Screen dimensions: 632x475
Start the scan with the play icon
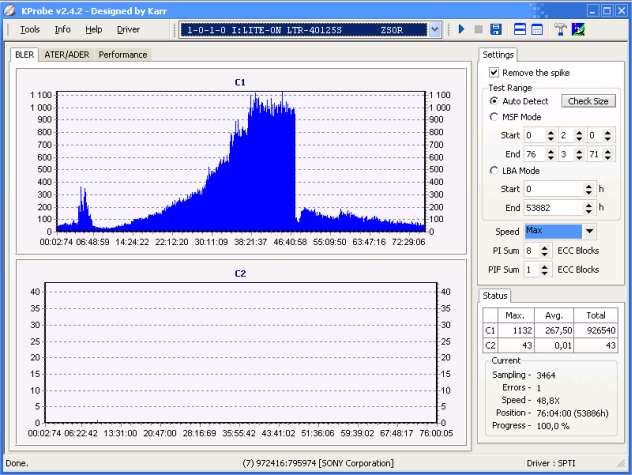pos(462,29)
